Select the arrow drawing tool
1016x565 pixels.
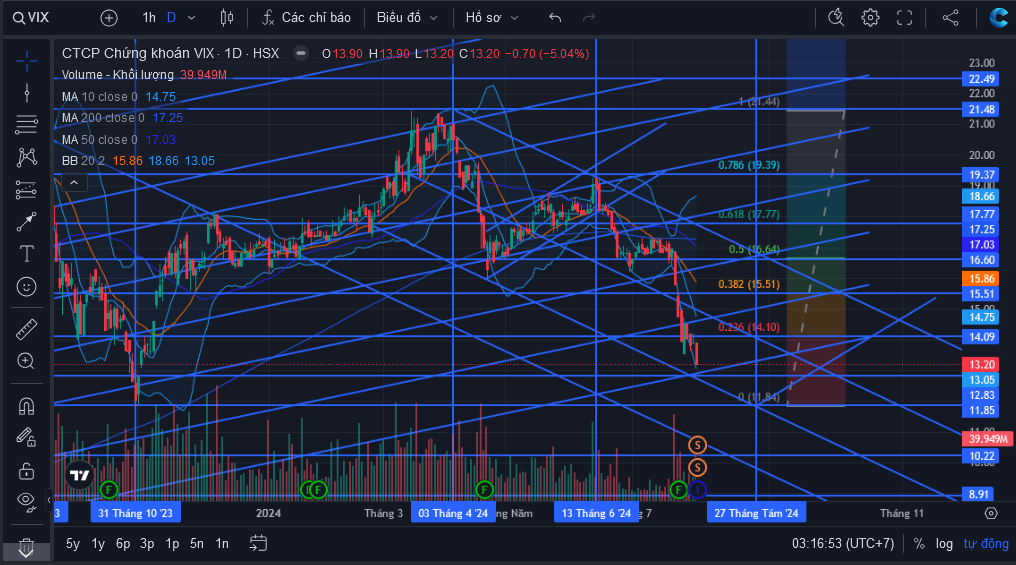[27, 222]
